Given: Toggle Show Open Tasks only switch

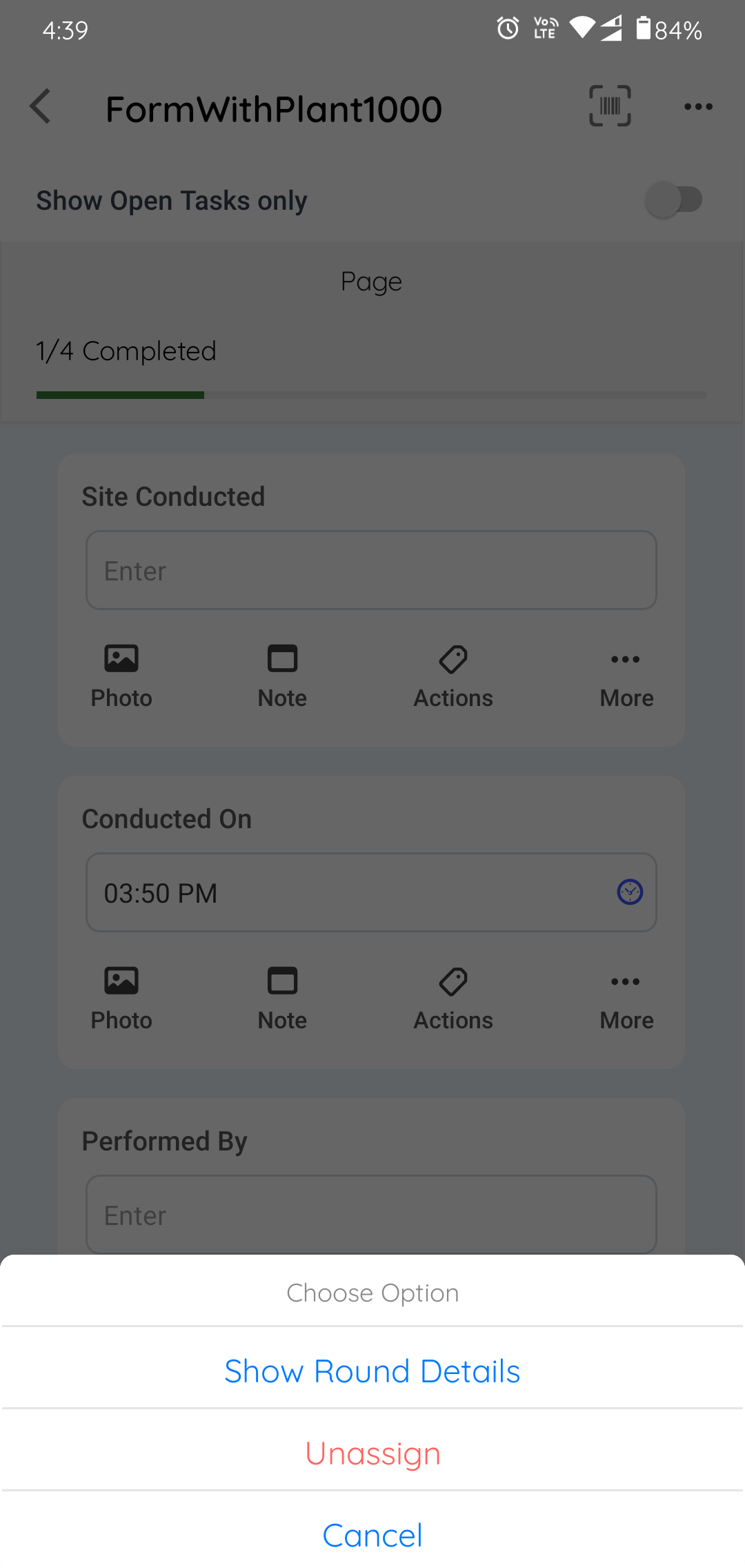Looking at the screenshot, I should (x=673, y=200).
